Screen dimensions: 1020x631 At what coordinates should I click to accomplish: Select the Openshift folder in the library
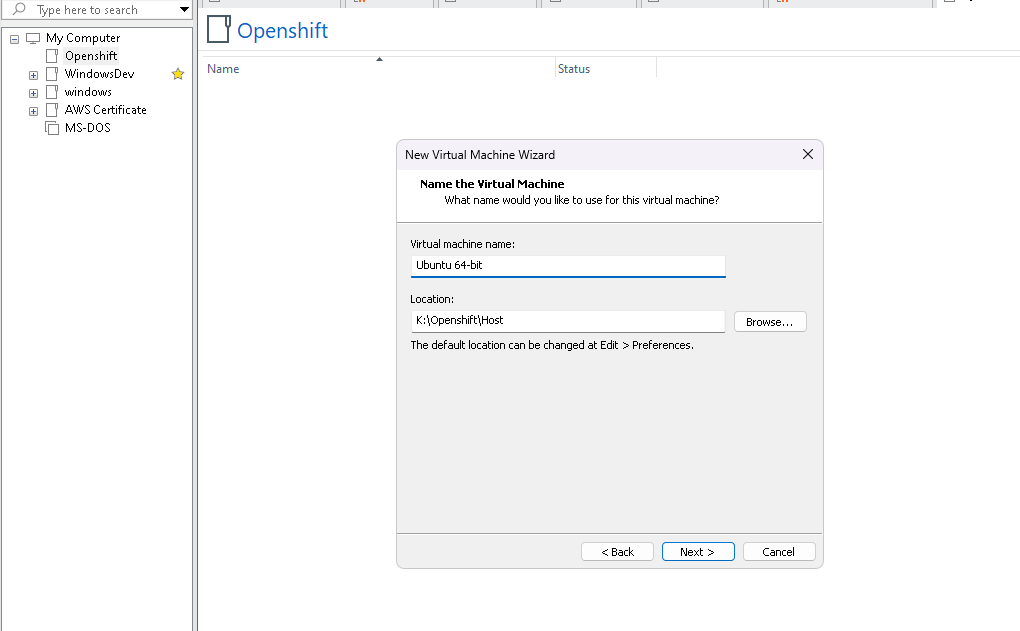91,56
